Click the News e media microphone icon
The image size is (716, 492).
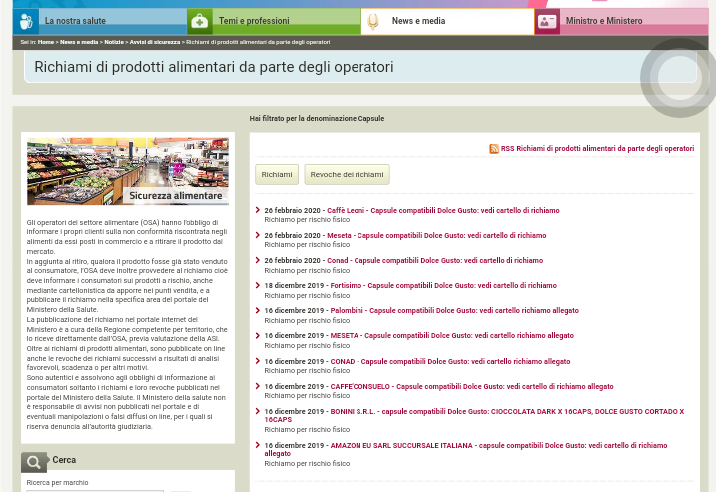373,21
